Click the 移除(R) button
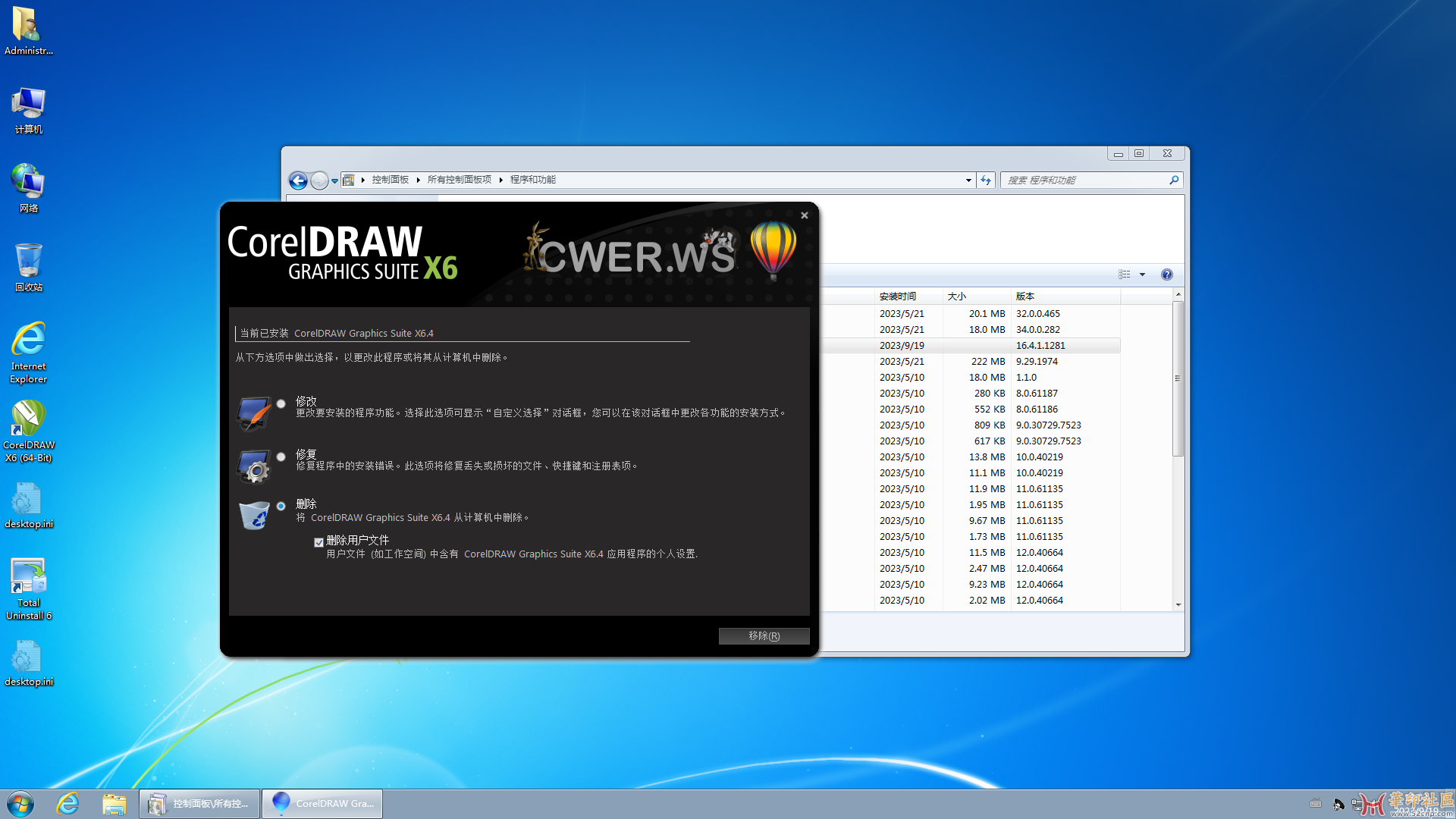Screen dimensions: 1456x819 tap(764, 636)
